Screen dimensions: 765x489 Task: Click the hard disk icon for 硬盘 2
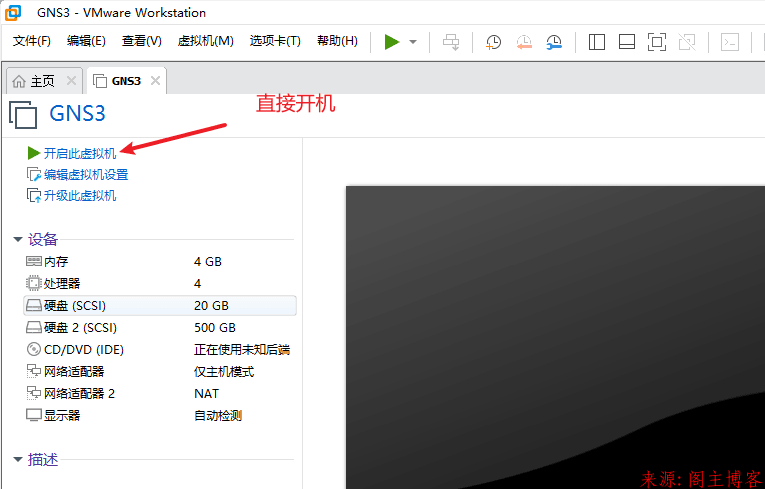34,327
